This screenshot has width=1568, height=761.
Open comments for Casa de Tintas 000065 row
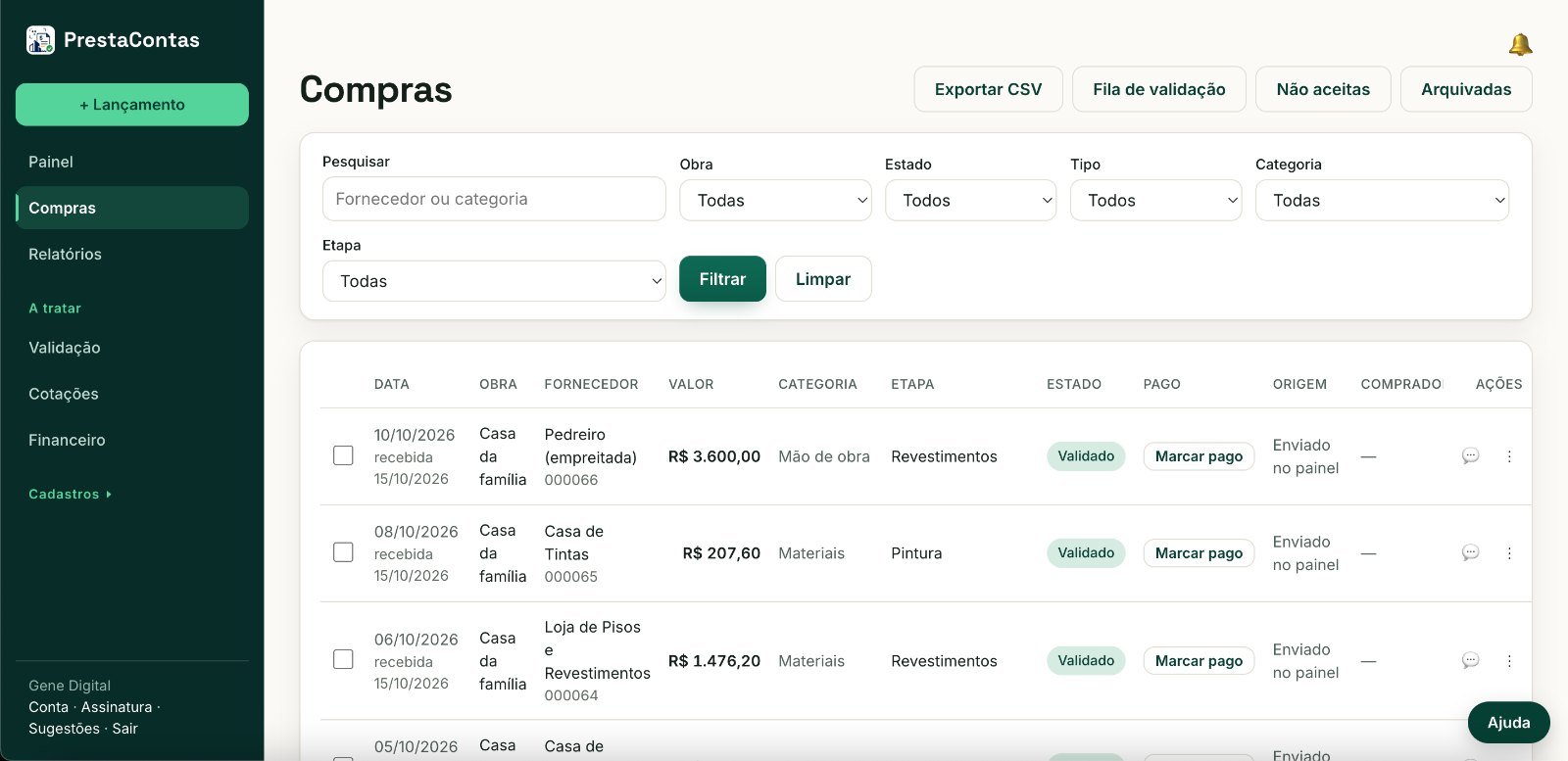(x=1470, y=553)
